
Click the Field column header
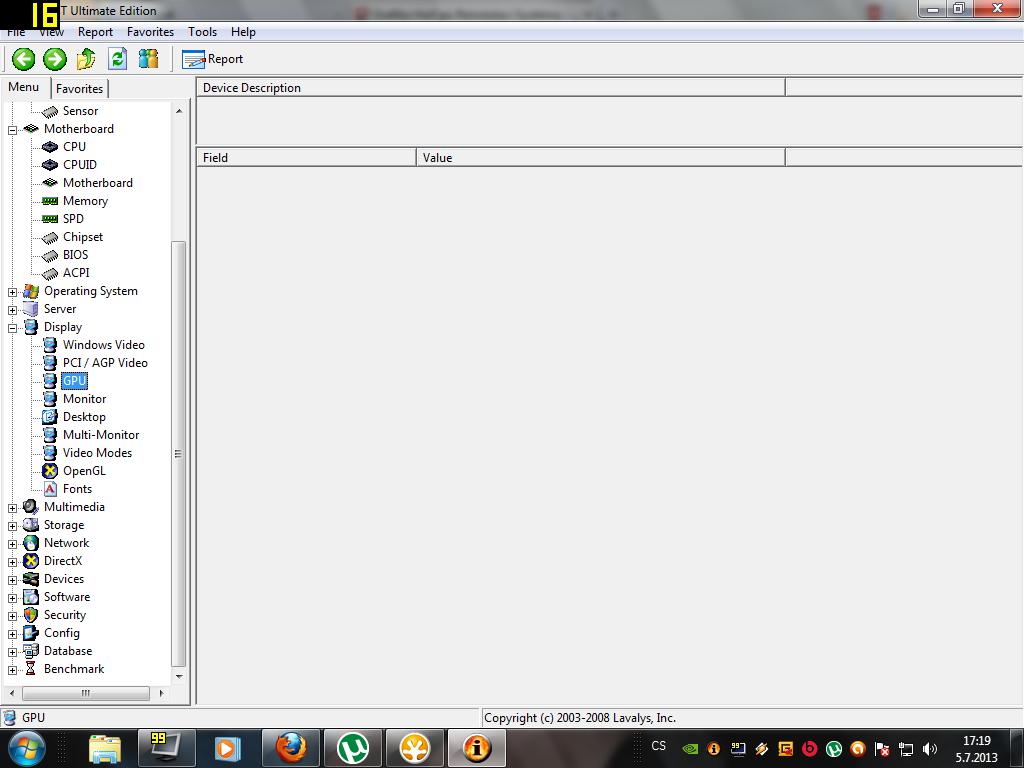[x=306, y=157]
